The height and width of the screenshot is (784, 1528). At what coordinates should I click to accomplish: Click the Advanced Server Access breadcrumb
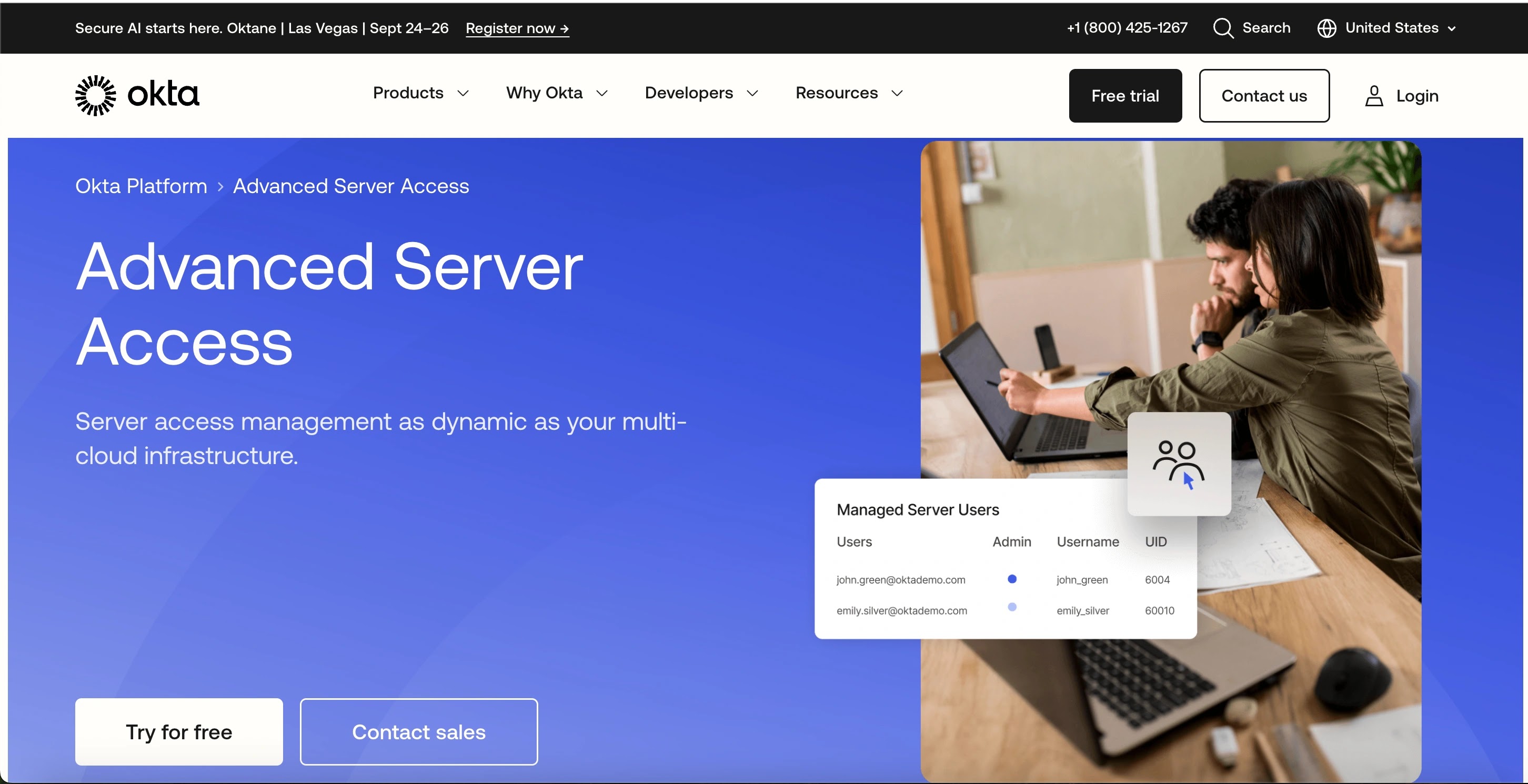pyautogui.click(x=350, y=186)
